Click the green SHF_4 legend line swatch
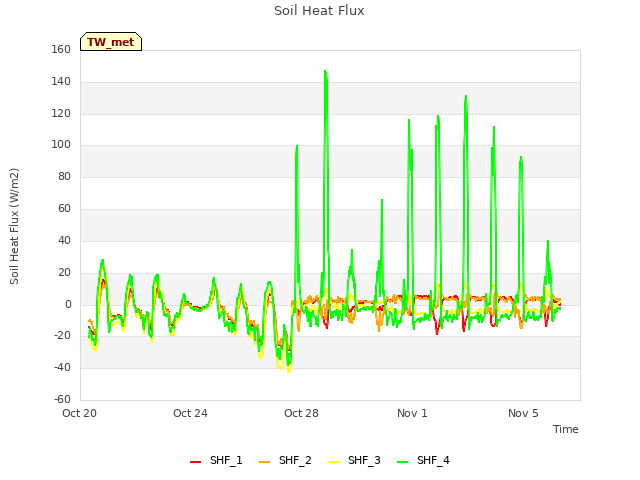 402,462
